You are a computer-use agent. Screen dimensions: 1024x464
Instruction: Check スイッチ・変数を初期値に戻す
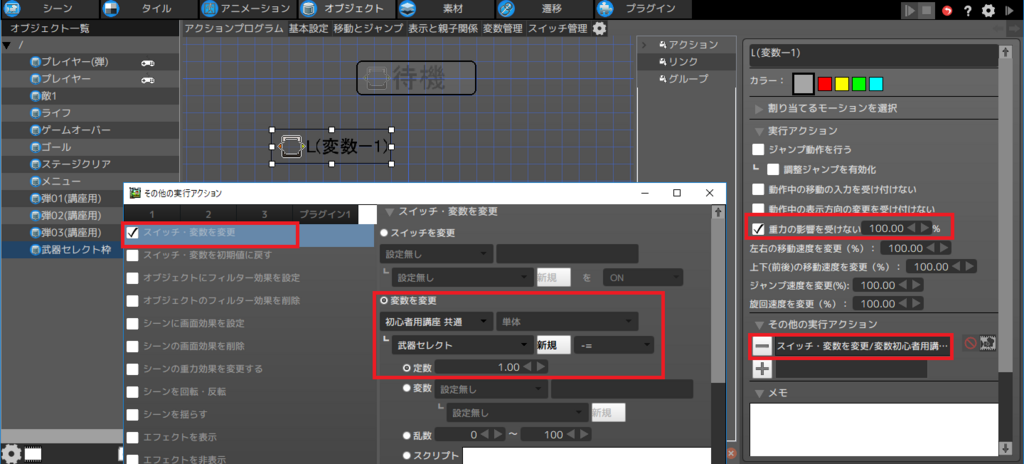133,255
